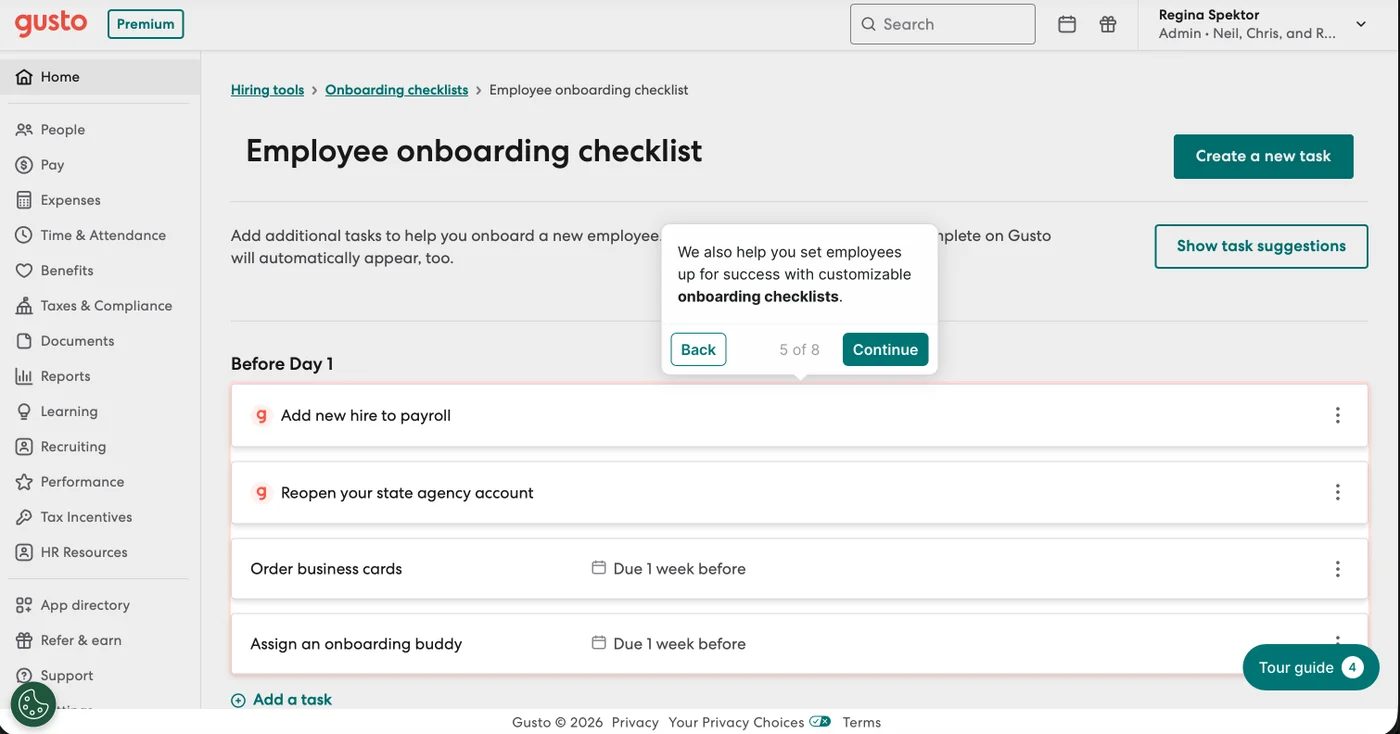Click the Learning lightbulb icon

pos(24,412)
